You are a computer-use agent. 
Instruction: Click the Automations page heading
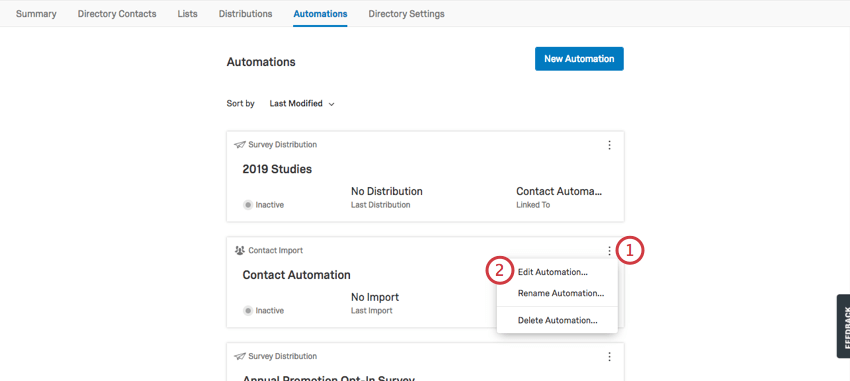coord(261,62)
